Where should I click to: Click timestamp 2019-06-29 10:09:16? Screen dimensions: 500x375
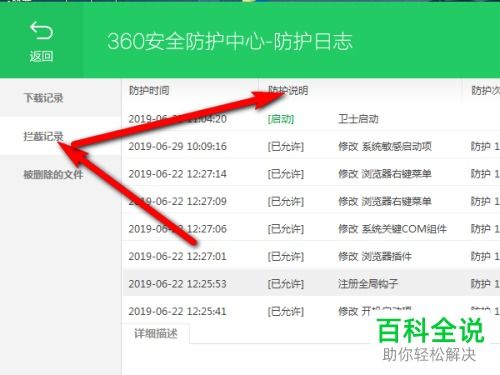click(x=178, y=146)
